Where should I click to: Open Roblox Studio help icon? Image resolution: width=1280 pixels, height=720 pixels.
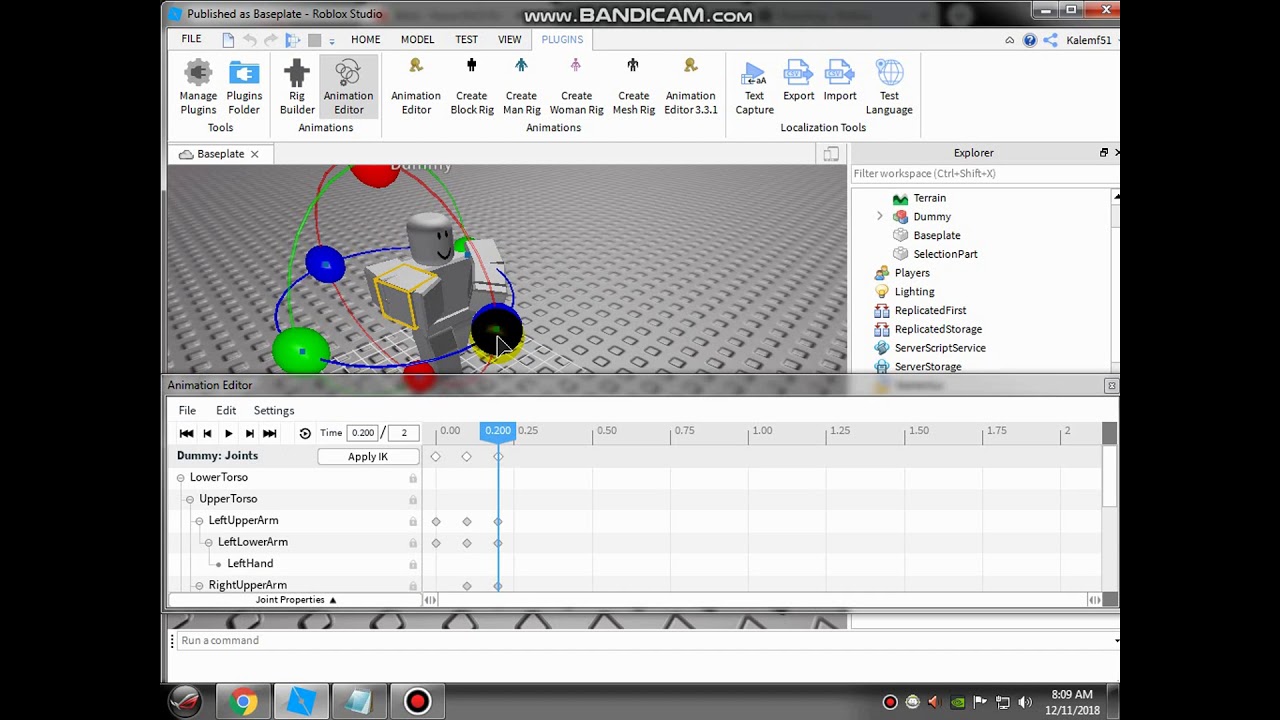[1030, 40]
